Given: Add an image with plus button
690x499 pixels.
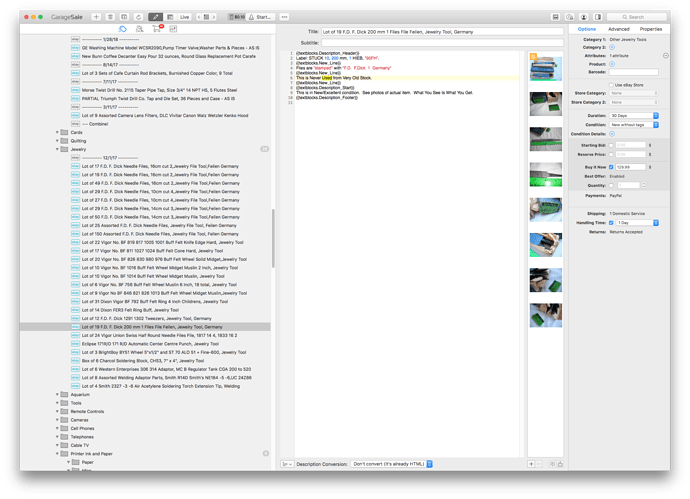Looking at the screenshot, I should click(532, 464).
